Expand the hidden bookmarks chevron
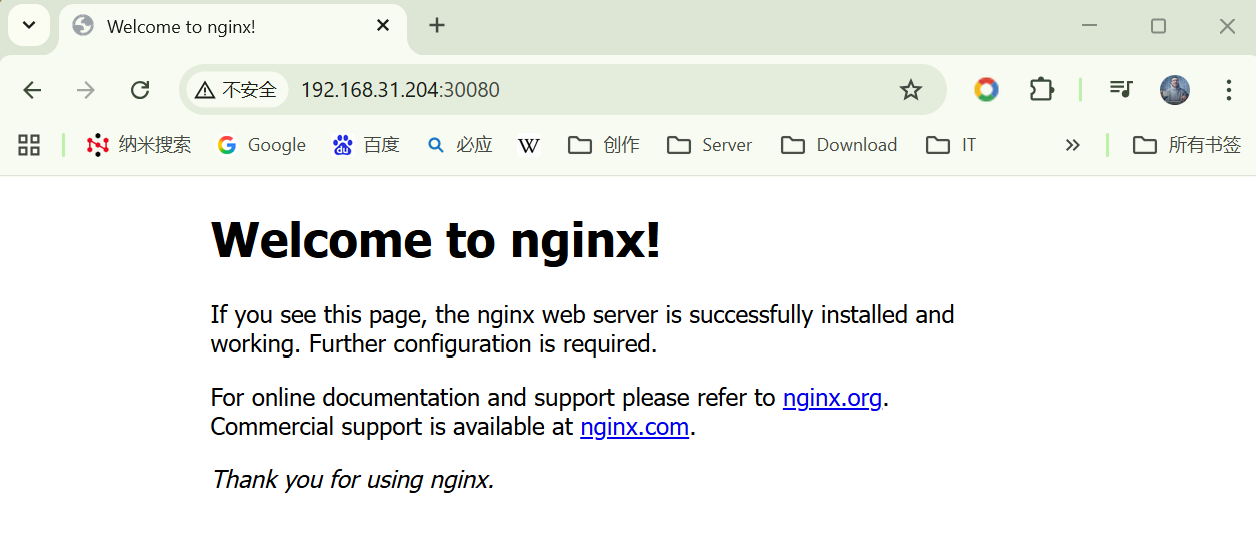The image size is (1256, 533). click(x=1072, y=145)
